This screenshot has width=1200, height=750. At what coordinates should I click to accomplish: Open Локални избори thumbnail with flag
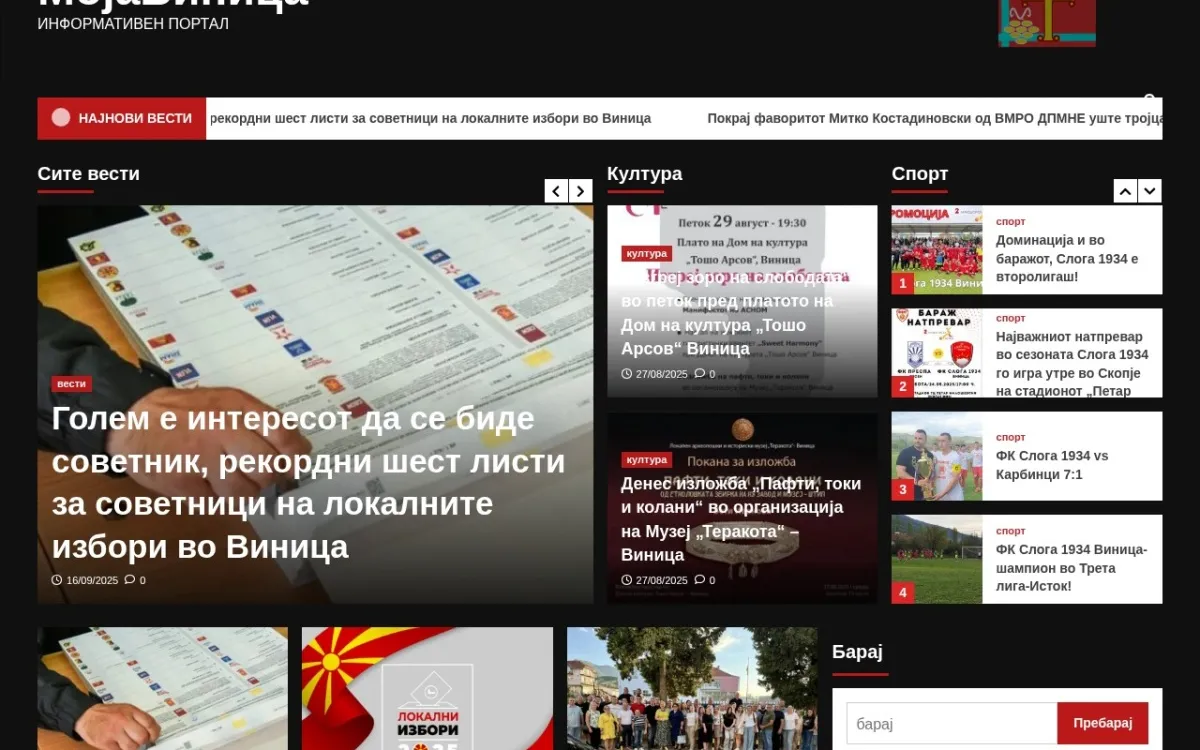[x=427, y=688]
